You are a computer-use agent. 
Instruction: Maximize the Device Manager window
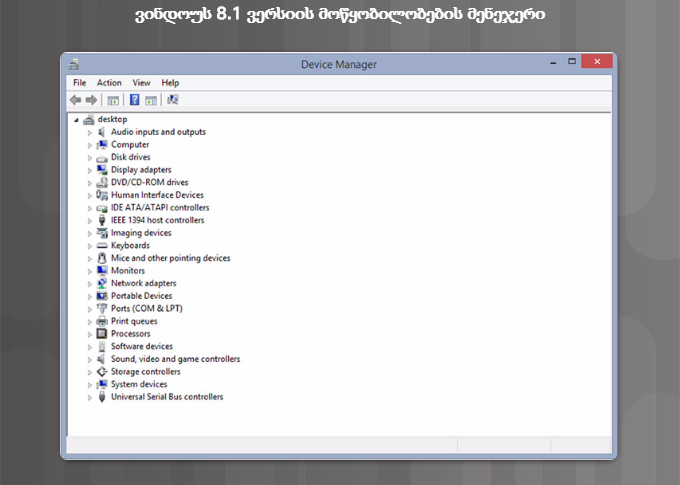[572, 62]
